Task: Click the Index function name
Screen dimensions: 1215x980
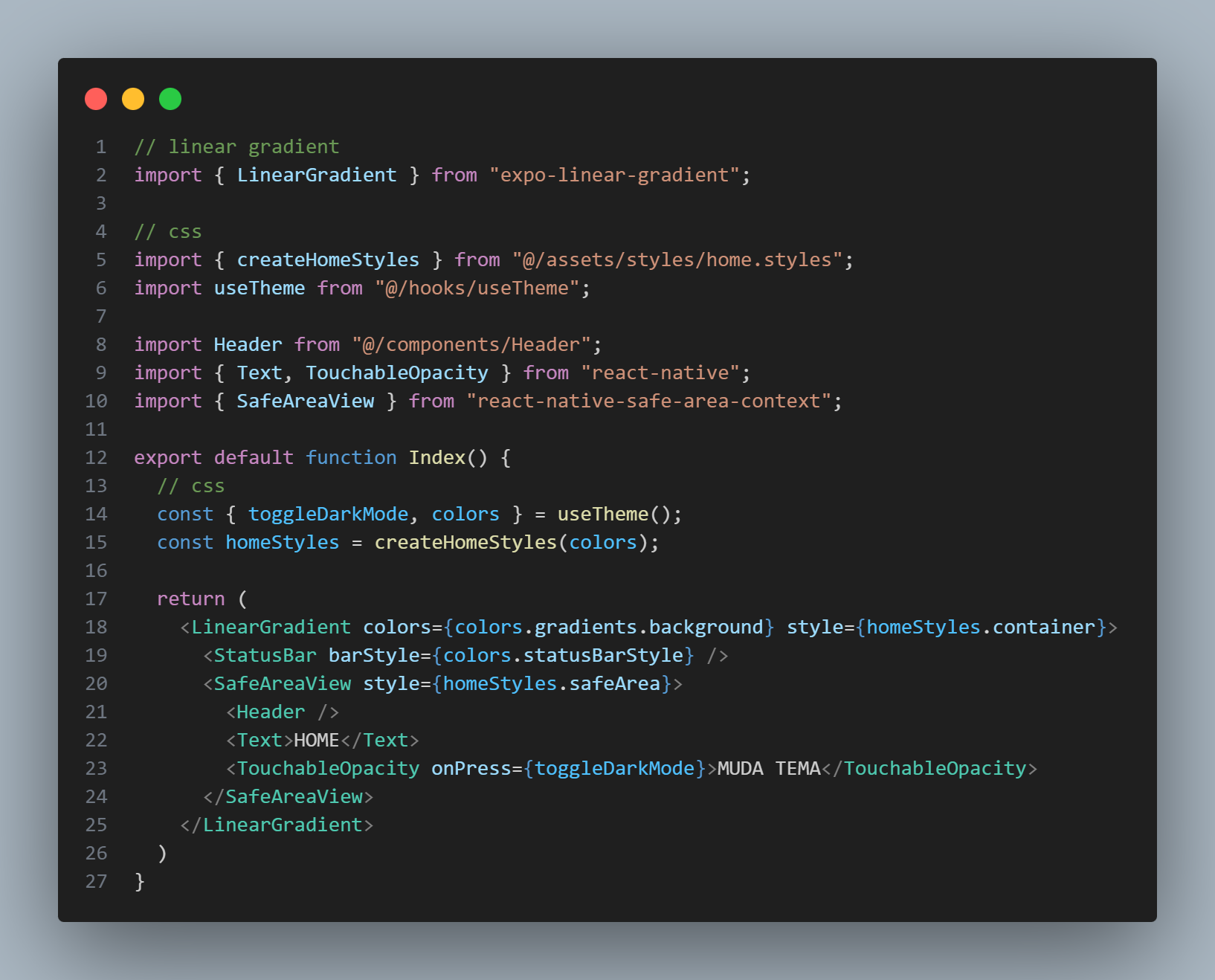Action: [437, 457]
